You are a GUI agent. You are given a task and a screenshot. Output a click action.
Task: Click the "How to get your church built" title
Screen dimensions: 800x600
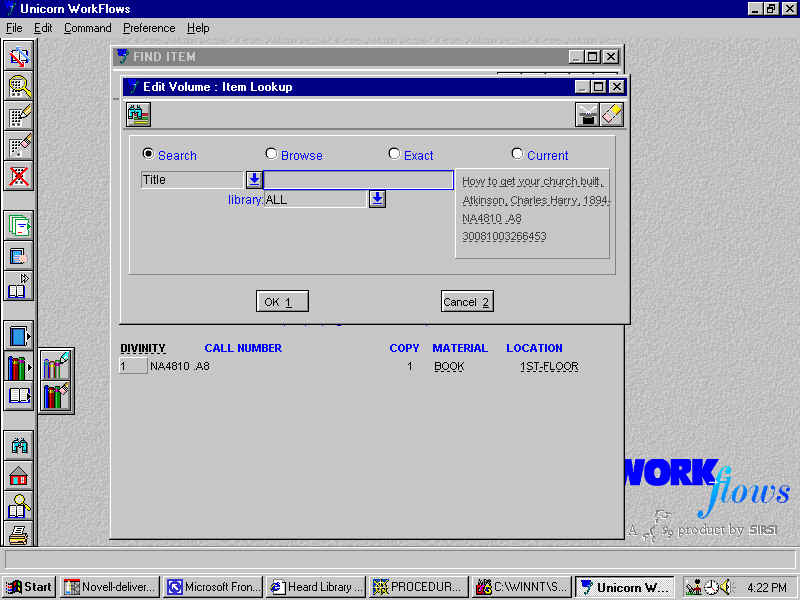533,182
